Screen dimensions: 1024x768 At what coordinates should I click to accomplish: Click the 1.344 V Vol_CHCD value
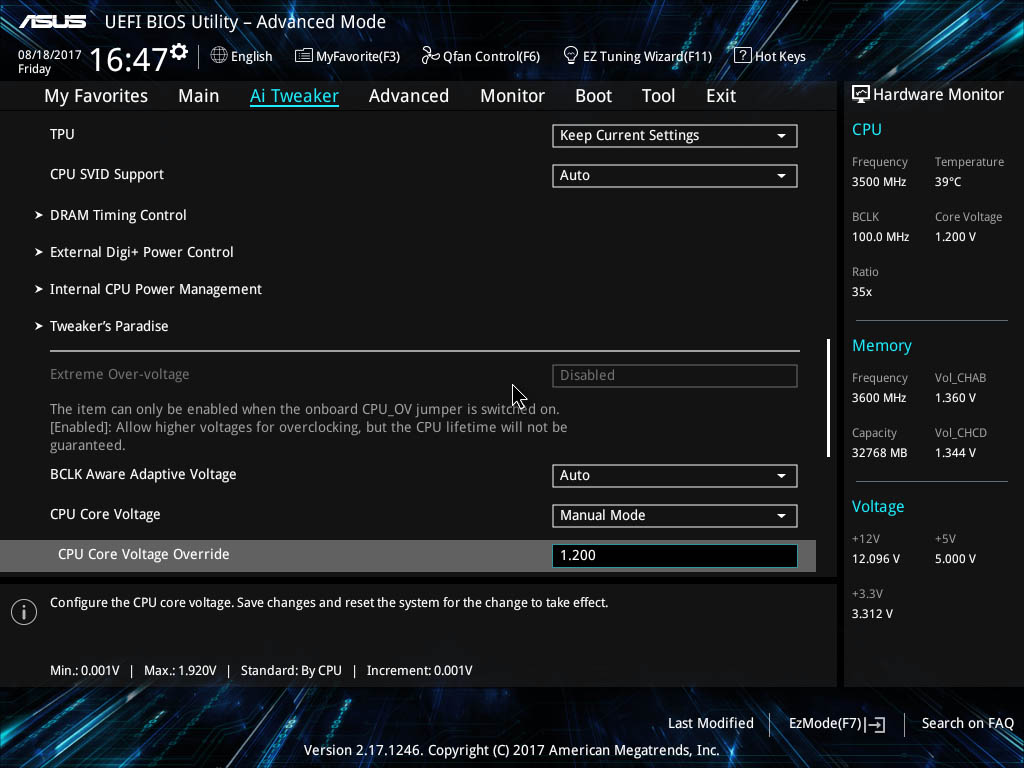click(x=955, y=453)
